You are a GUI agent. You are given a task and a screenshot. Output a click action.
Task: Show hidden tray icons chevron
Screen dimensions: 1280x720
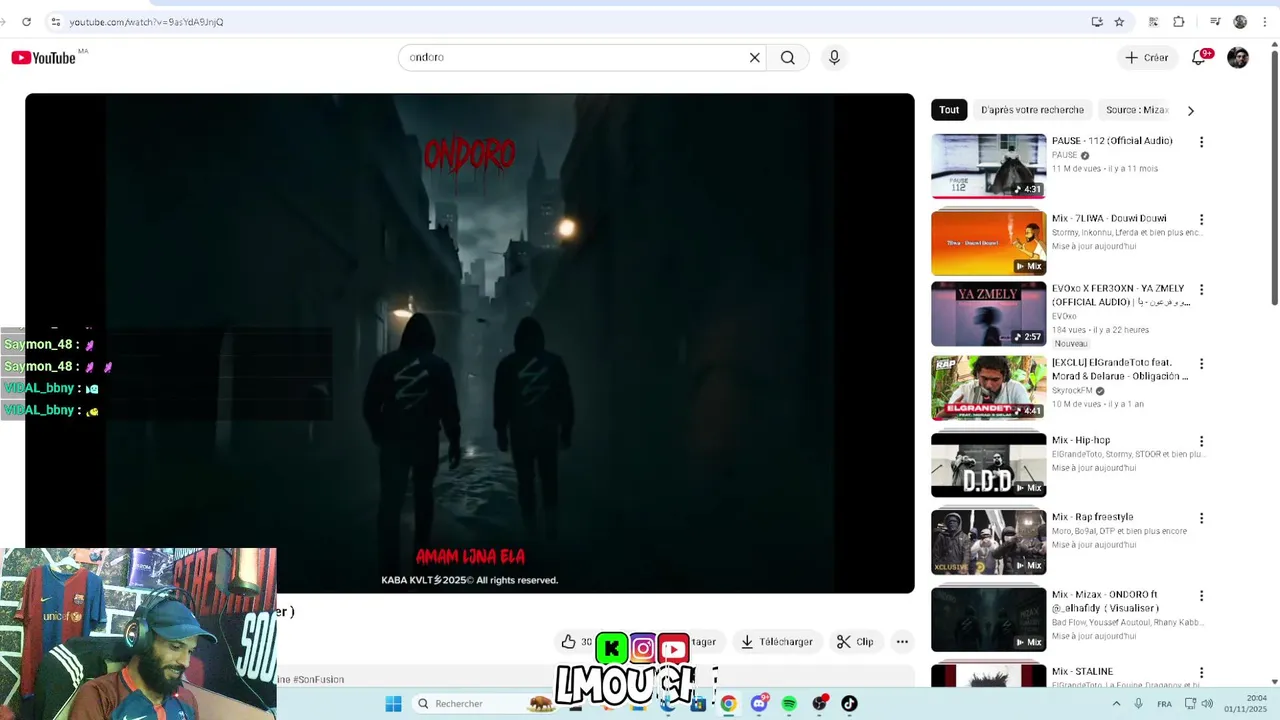(1116, 704)
